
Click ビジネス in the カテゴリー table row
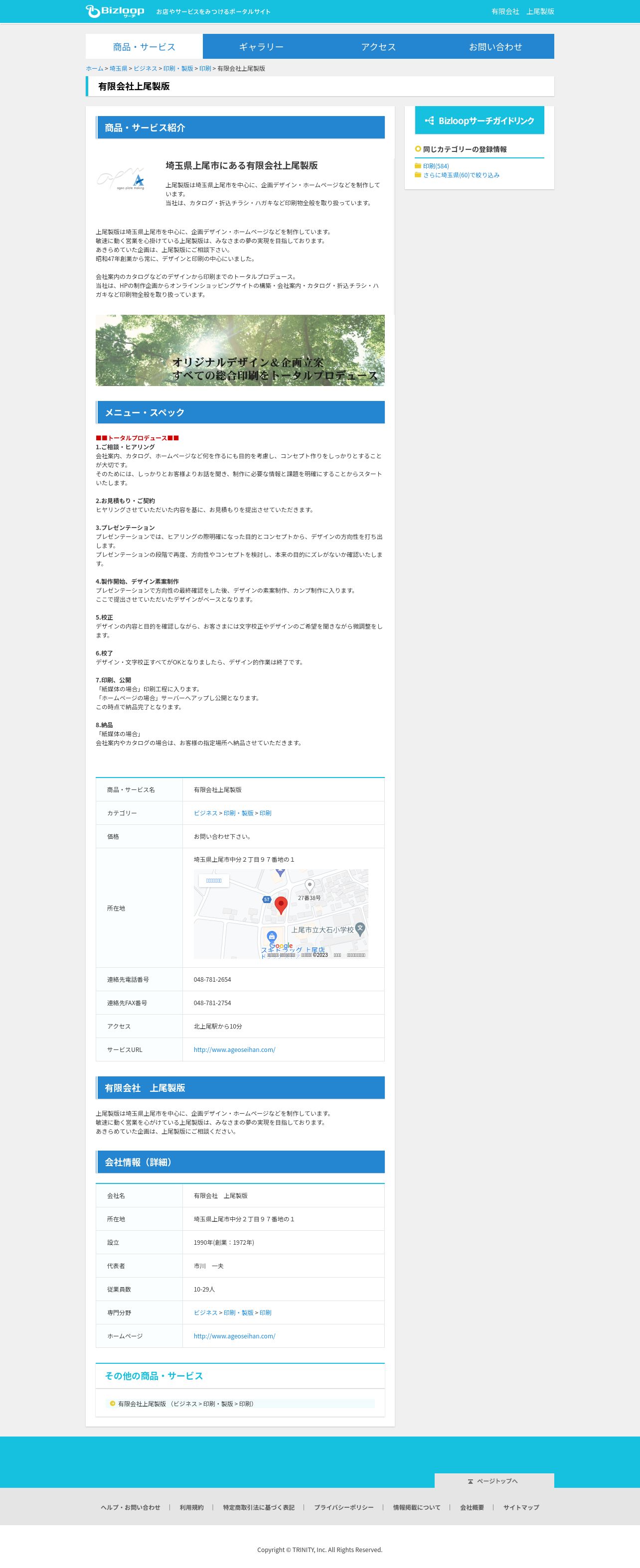pyautogui.click(x=205, y=813)
